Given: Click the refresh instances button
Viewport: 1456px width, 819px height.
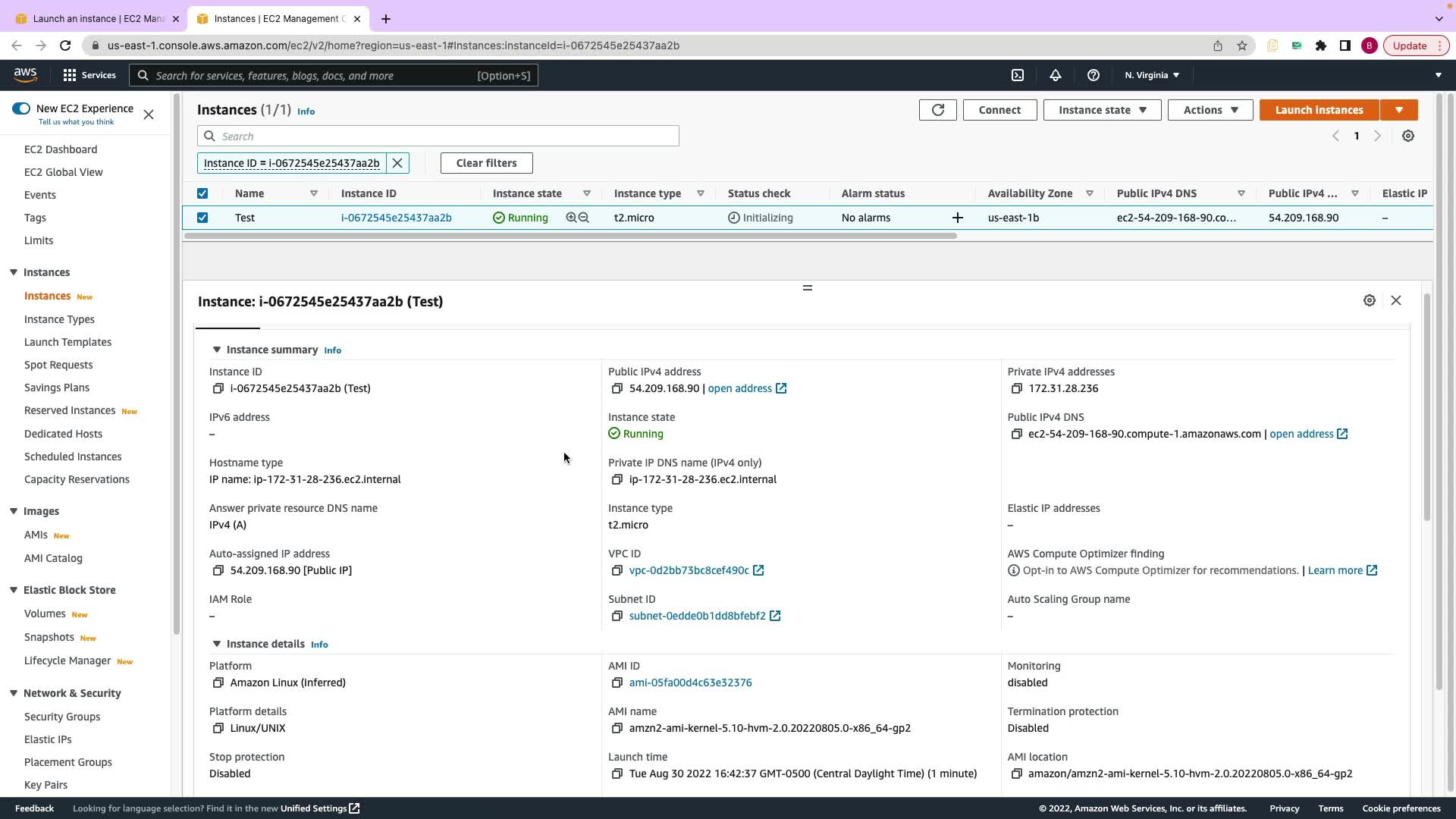Looking at the screenshot, I should [937, 110].
